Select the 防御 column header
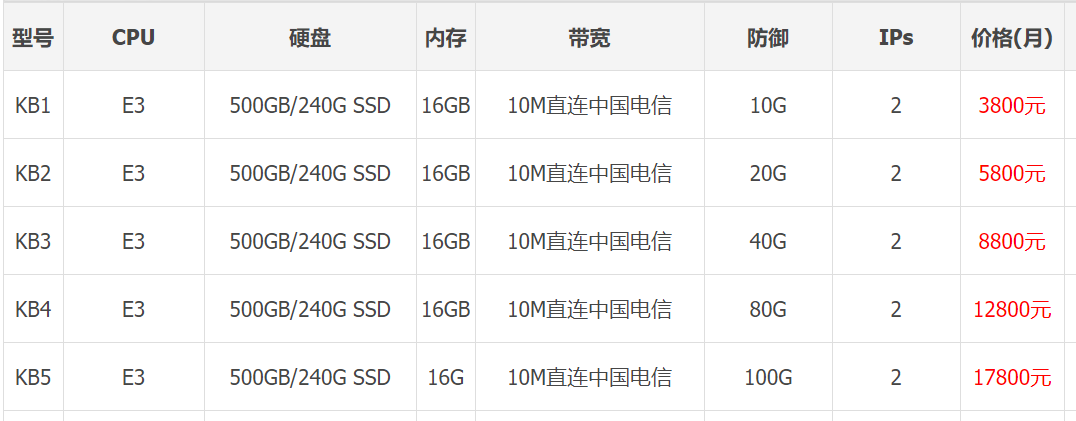 [x=768, y=38]
